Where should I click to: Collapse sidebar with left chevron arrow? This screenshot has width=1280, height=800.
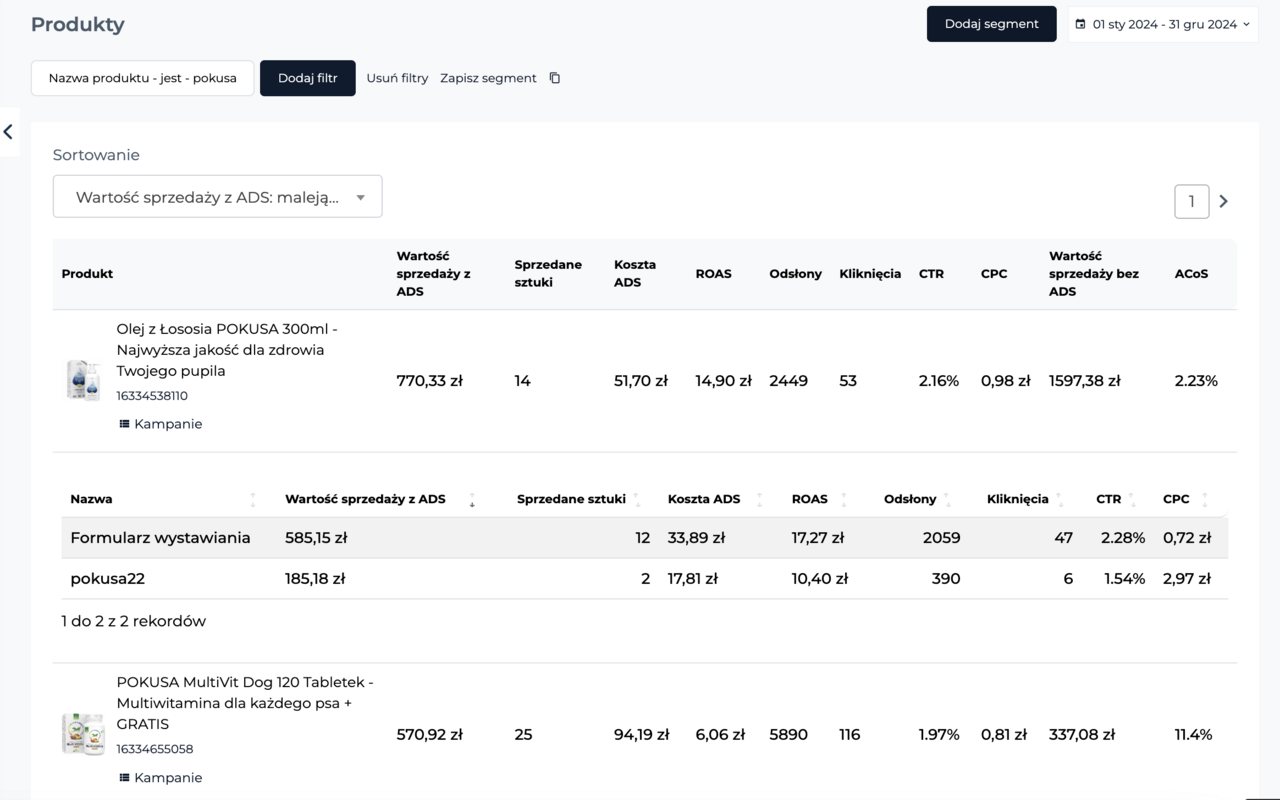click(8, 132)
